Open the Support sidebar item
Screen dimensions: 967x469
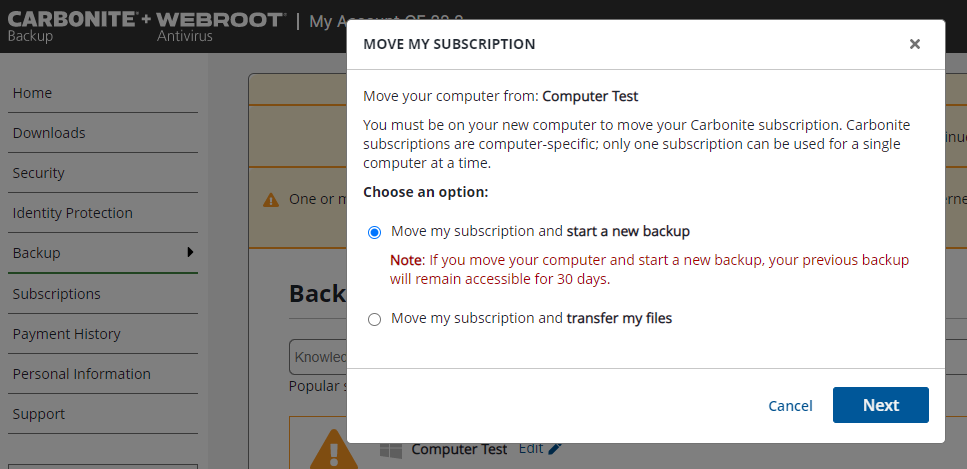38,414
